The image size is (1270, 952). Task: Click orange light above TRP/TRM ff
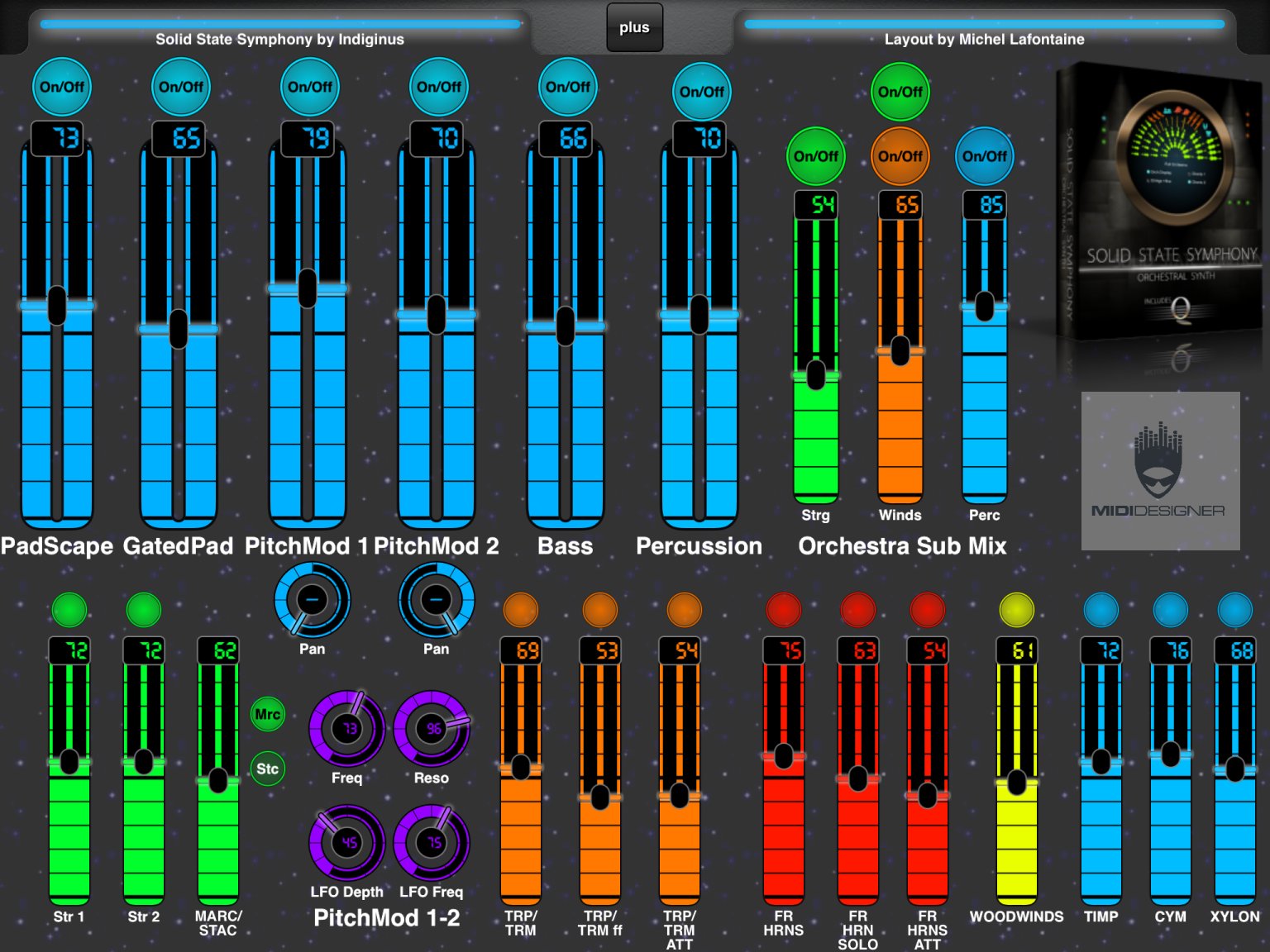coord(600,610)
